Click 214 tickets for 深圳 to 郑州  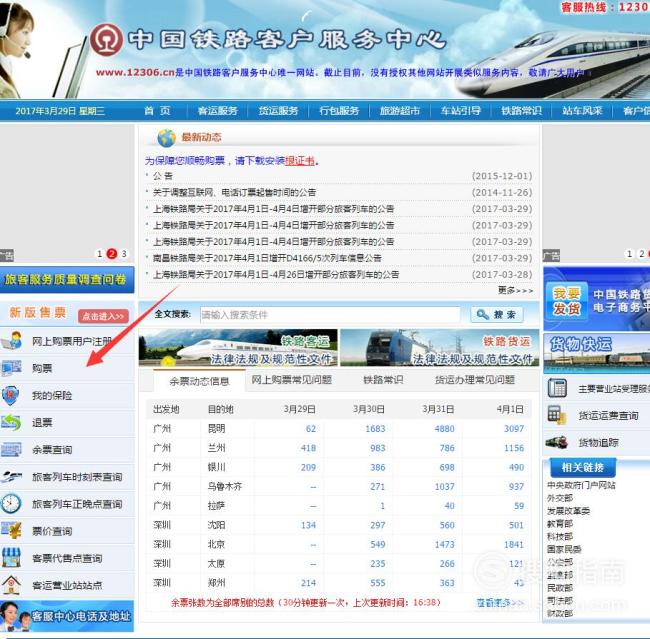pos(308,583)
